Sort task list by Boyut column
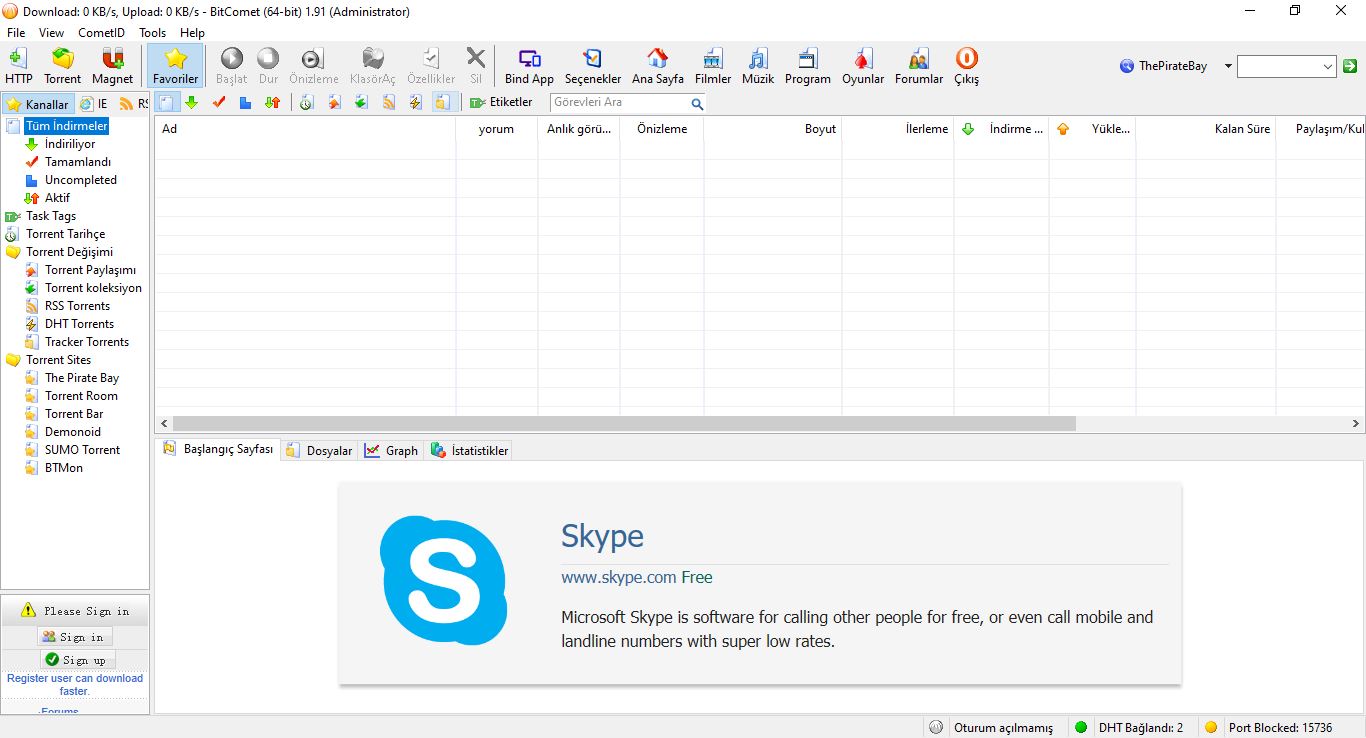The width and height of the screenshot is (1366, 738). pos(773,129)
